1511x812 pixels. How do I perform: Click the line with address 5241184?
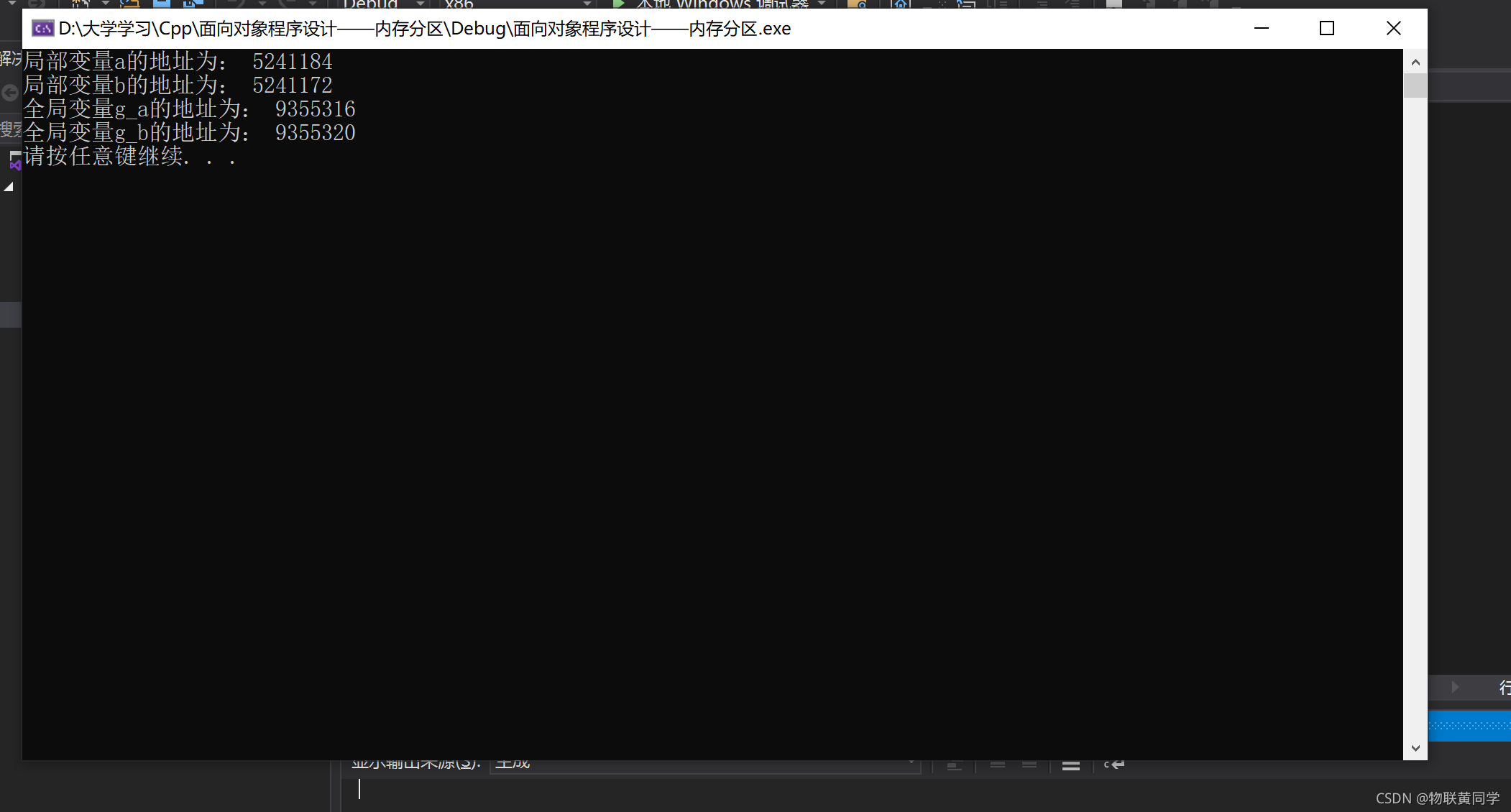(178, 62)
